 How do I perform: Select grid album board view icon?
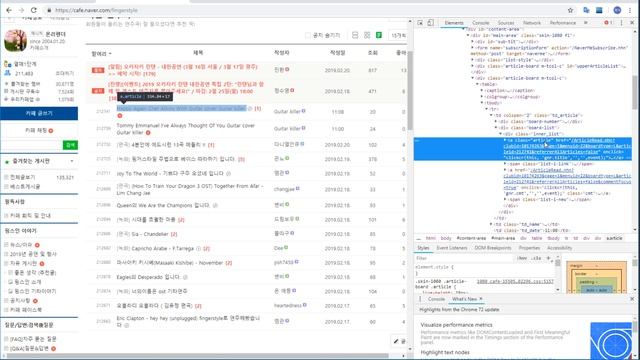click(x=367, y=36)
